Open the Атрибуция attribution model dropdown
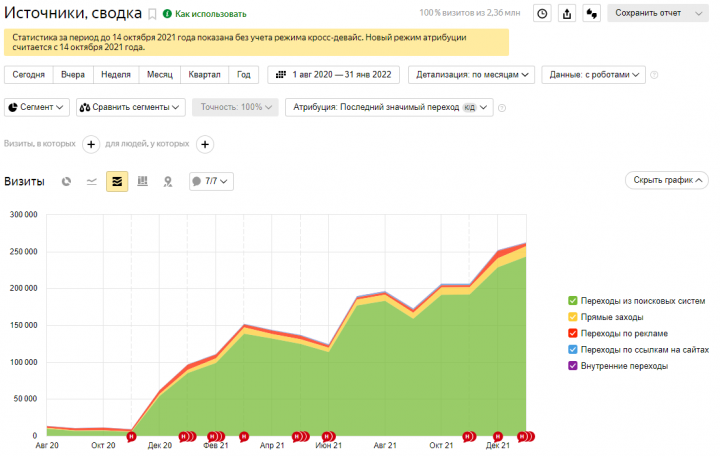The height and width of the screenshot is (456, 720). (389, 107)
